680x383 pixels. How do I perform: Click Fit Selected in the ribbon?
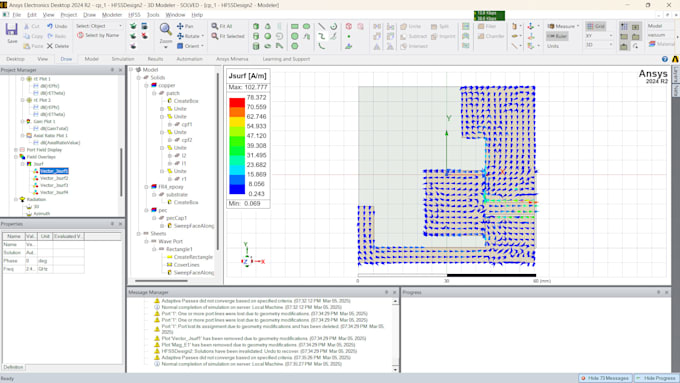pyautogui.click(x=228, y=36)
